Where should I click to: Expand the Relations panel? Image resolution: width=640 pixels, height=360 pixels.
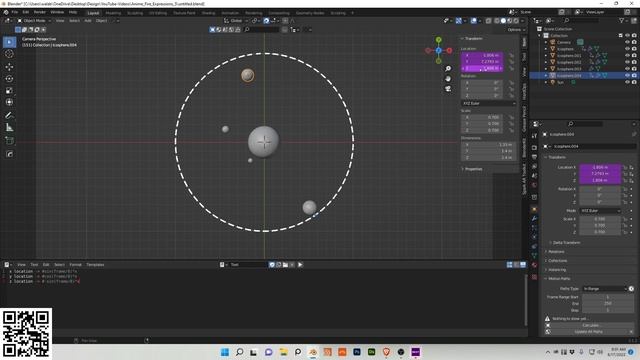tap(556, 252)
